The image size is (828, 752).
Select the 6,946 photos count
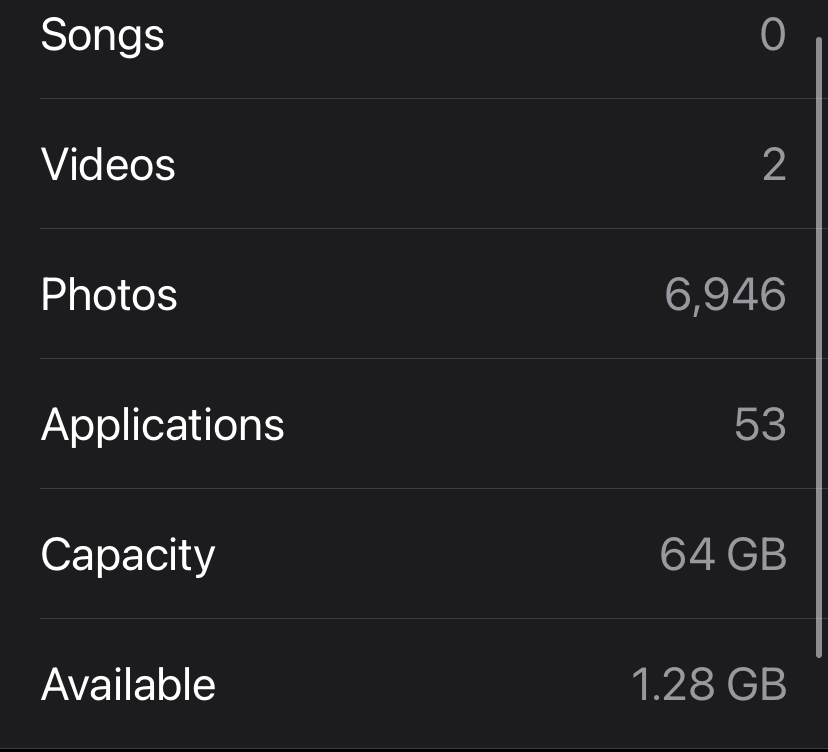pos(725,295)
